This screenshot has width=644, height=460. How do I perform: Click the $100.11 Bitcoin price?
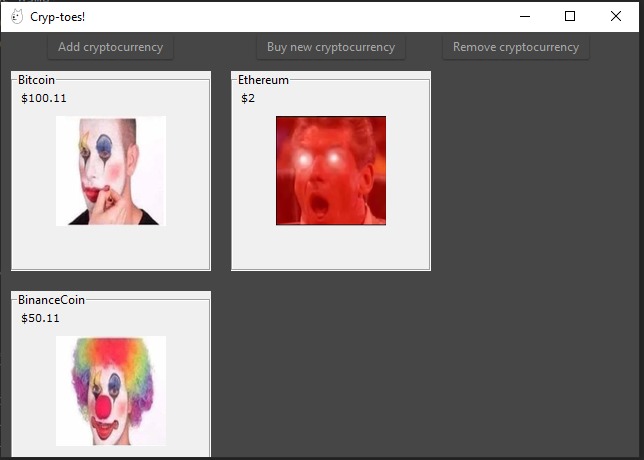44,98
